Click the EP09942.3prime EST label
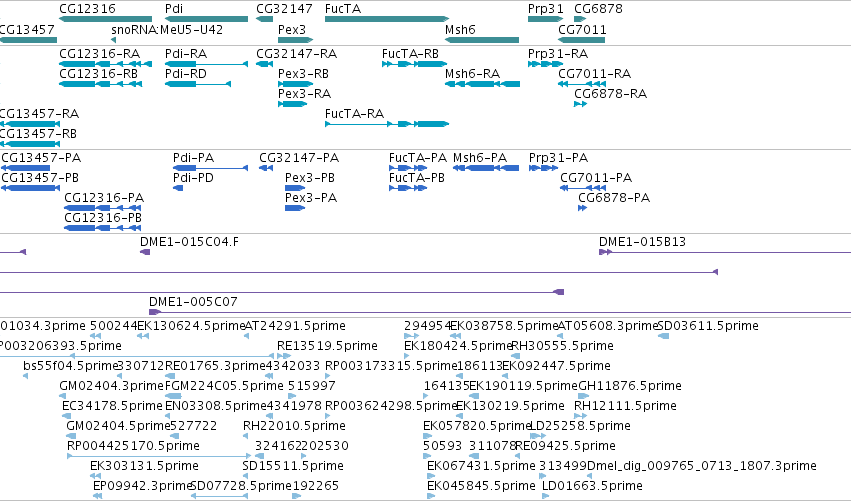This screenshot has height=501, width=851. click(142, 485)
